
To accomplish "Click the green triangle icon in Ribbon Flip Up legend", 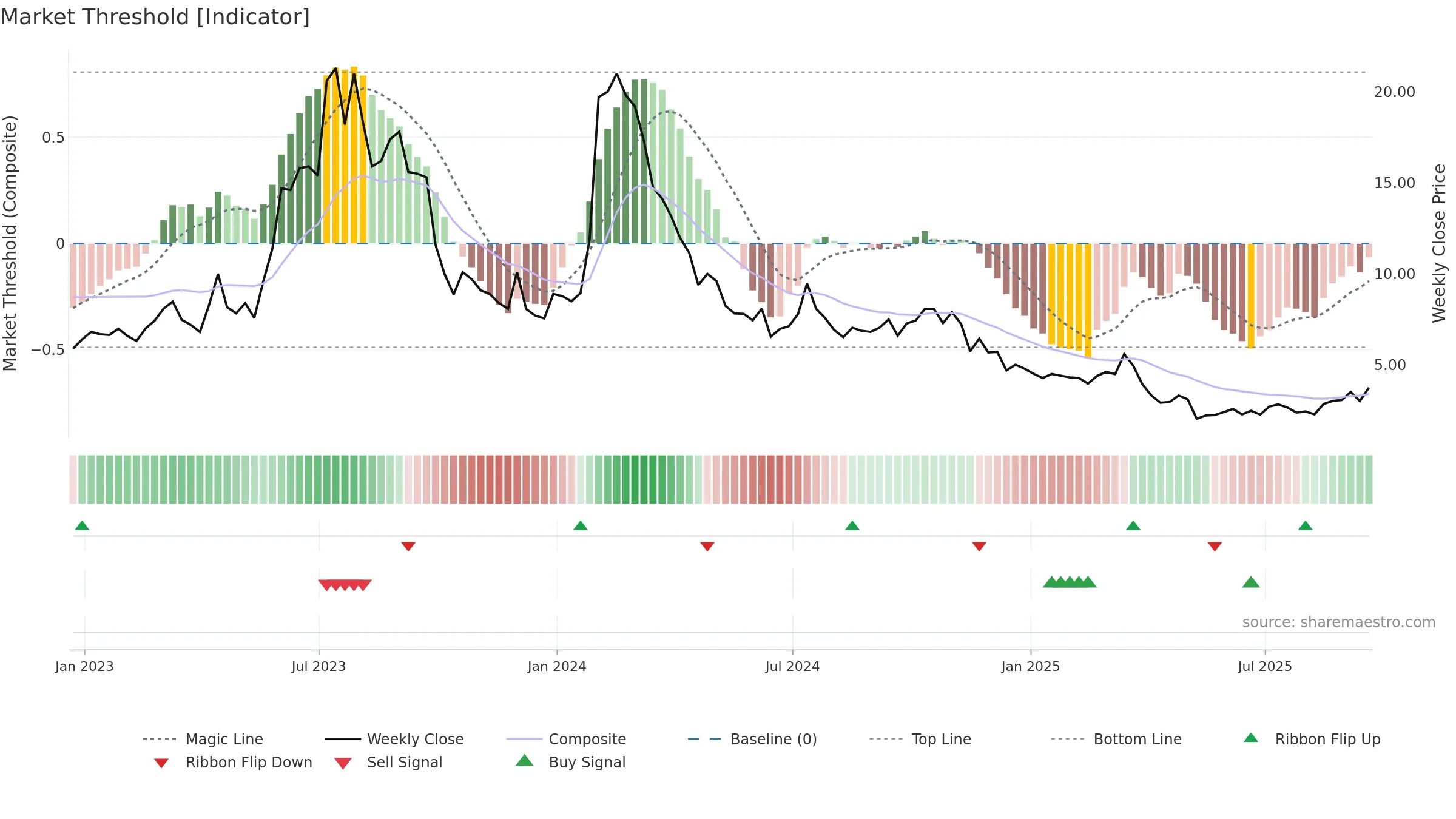I will point(1251,738).
